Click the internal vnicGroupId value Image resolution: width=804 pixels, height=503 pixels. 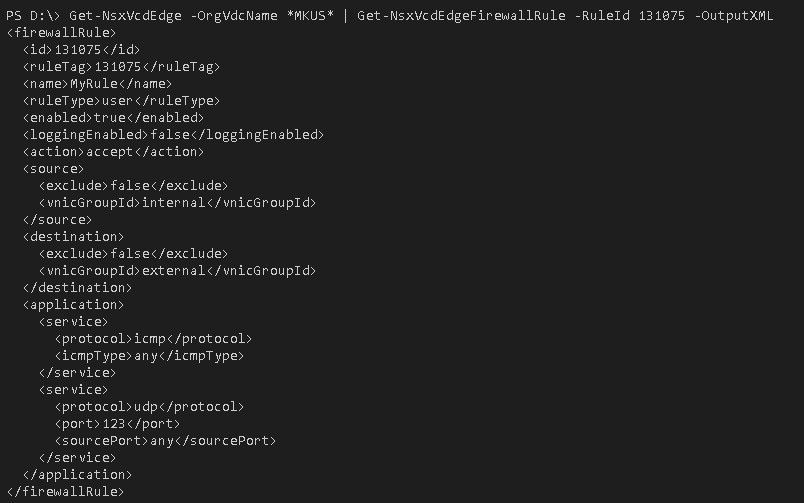point(177,203)
